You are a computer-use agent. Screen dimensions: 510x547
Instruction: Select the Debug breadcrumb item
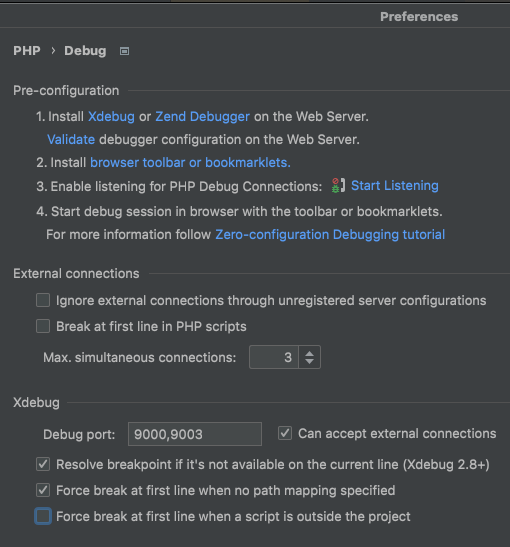pos(85,51)
